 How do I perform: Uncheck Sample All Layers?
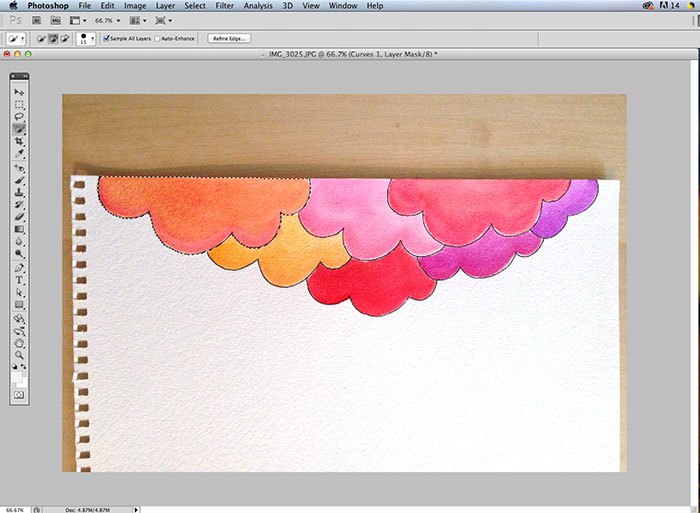click(x=106, y=39)
